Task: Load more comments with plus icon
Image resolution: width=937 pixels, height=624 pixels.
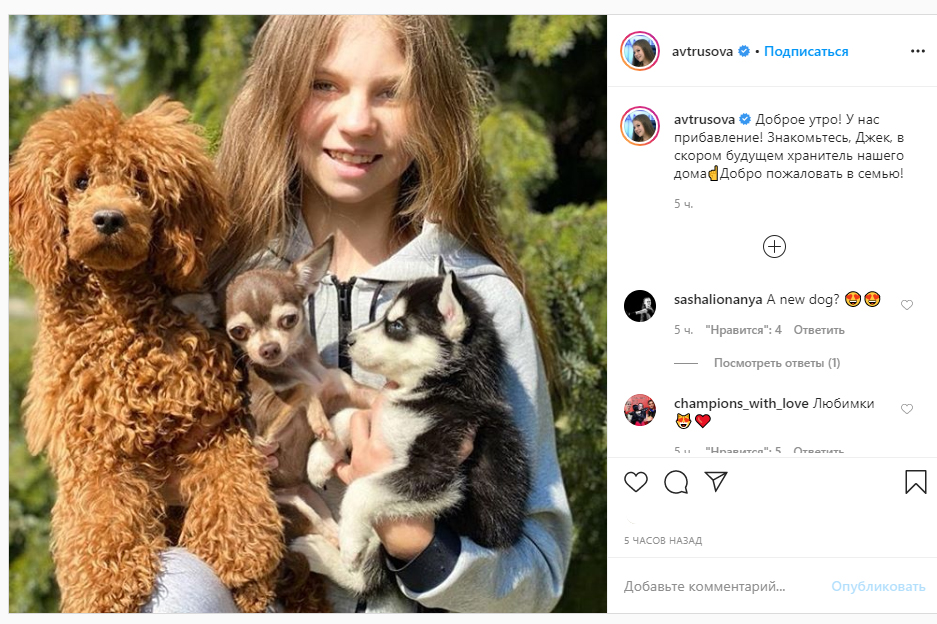Action: (x=774, y=246)
